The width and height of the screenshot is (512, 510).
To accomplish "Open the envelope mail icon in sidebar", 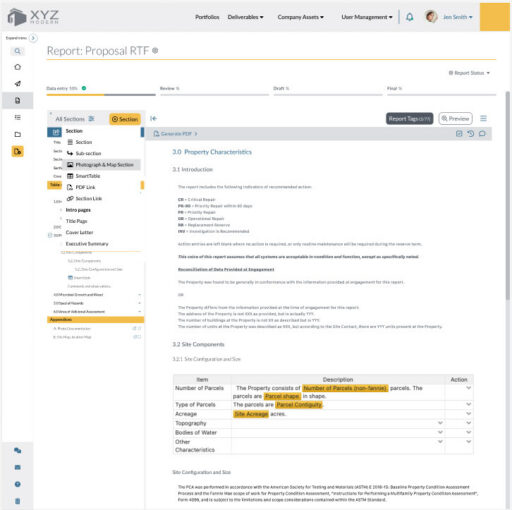I will point(17,467).
